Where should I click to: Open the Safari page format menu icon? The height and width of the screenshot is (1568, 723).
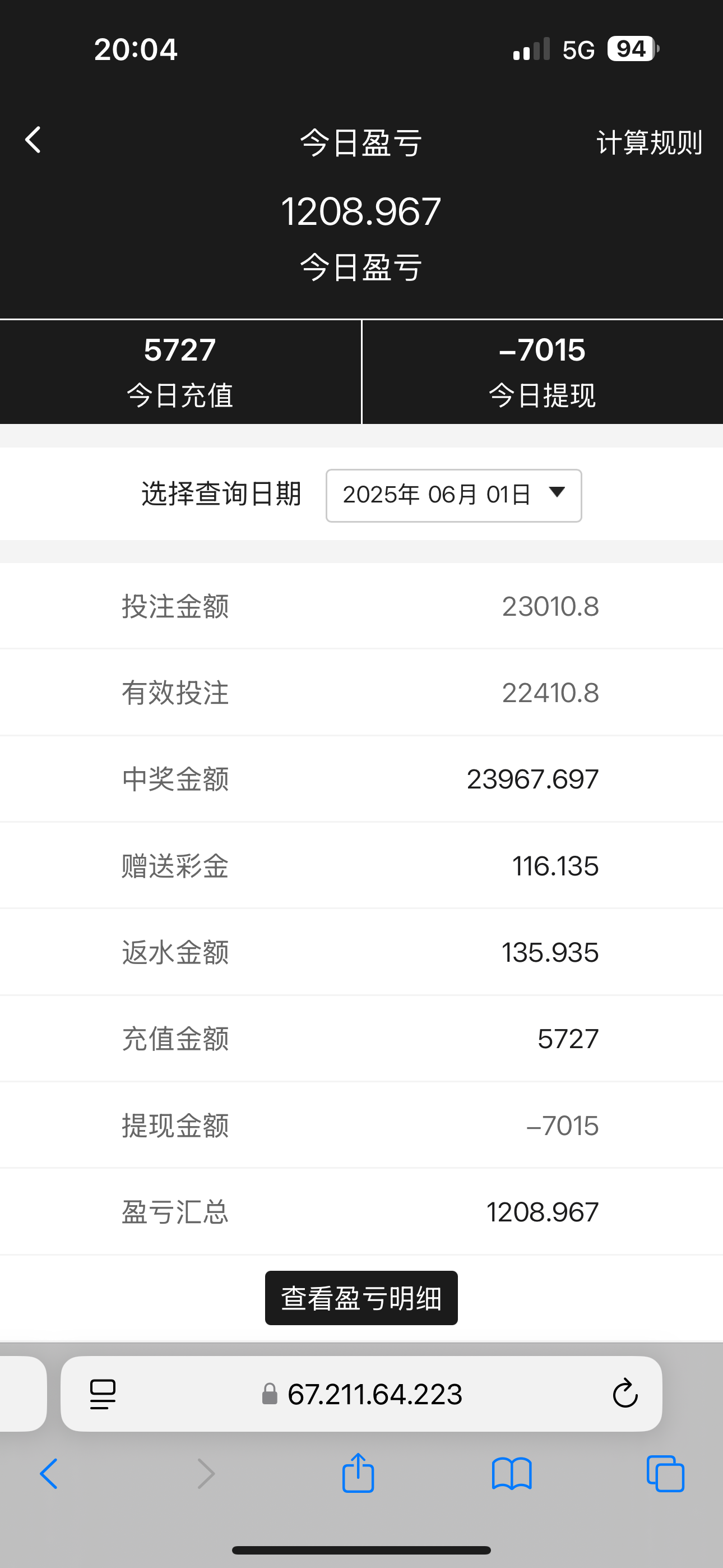coord(103,1393)
